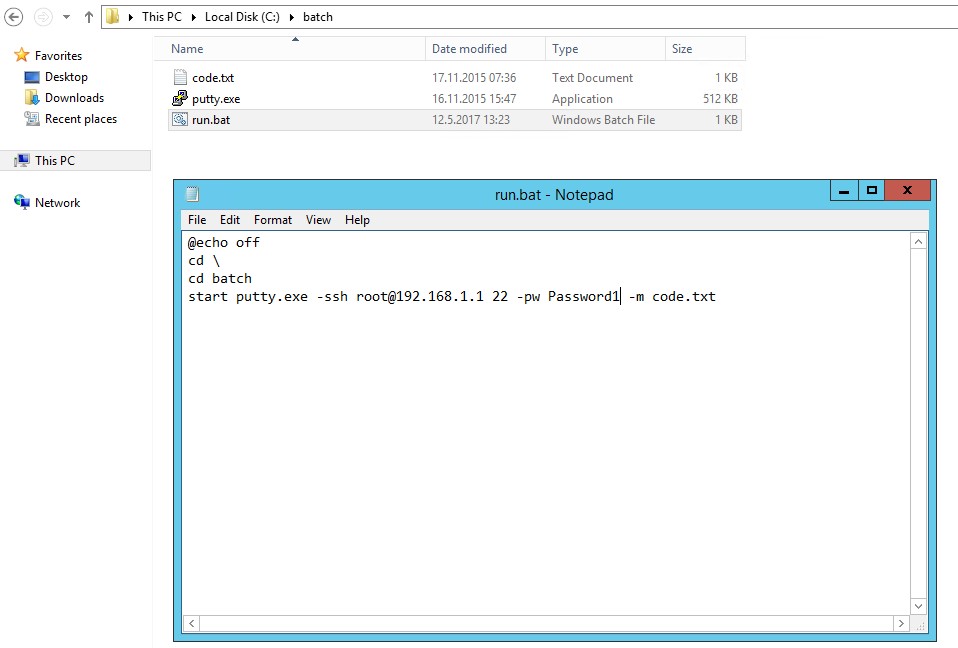This screenshot has height=648, width=958.
Task: Click Notepad horizontal scrollbar left arrow
Action: pyautogui.click(x=192, y=623)
